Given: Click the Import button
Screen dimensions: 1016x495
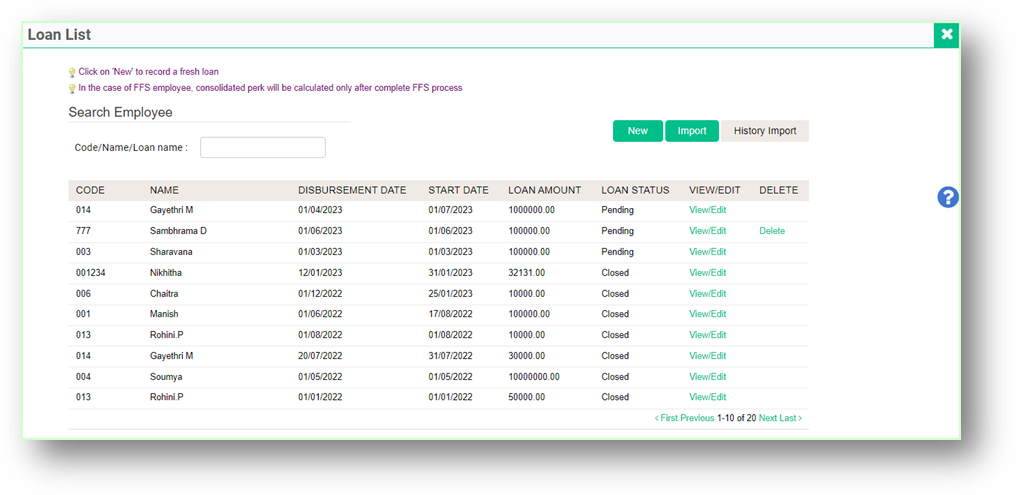Looking at the screenshot, I should [691, 131].
